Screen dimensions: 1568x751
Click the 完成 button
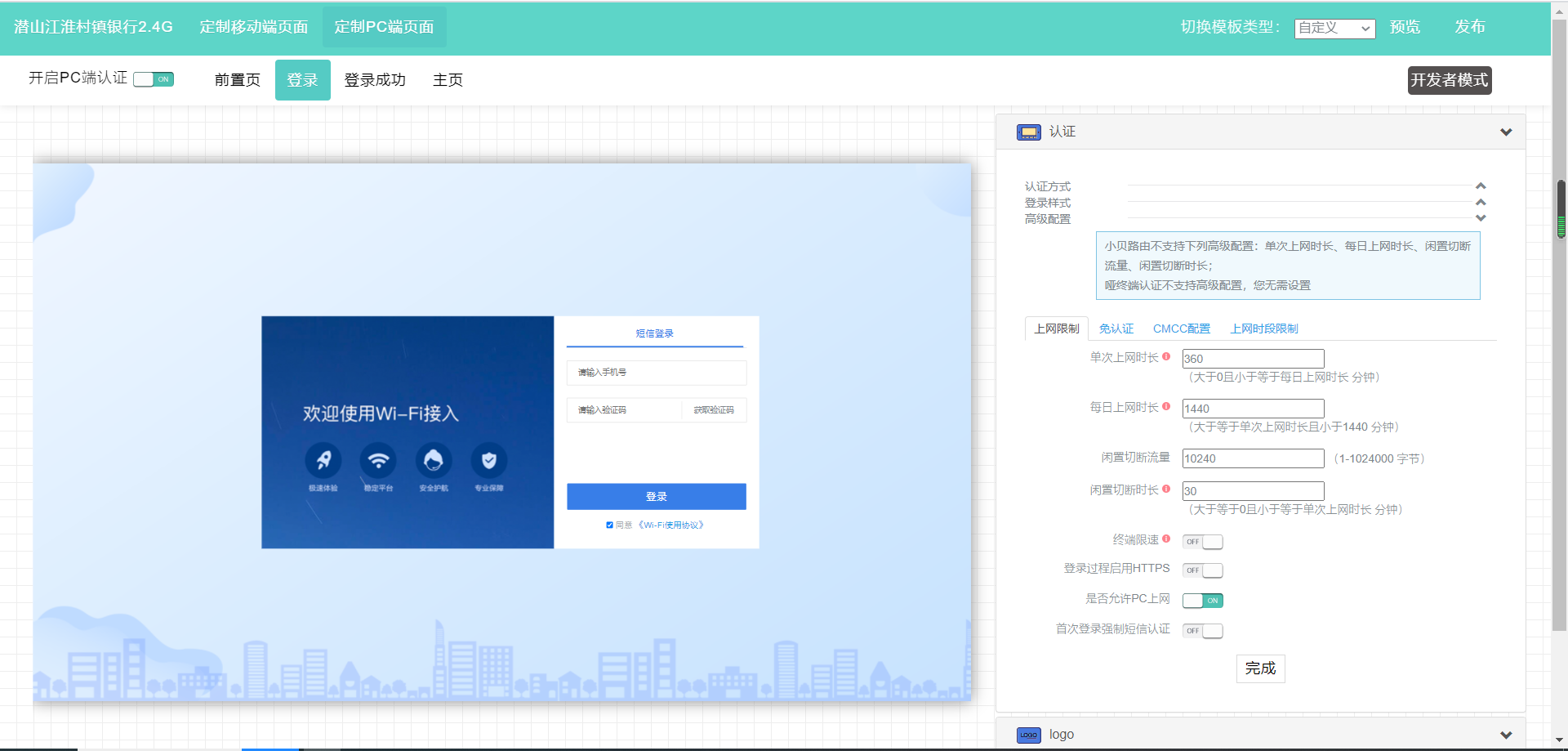click(x=1261, y=668)
